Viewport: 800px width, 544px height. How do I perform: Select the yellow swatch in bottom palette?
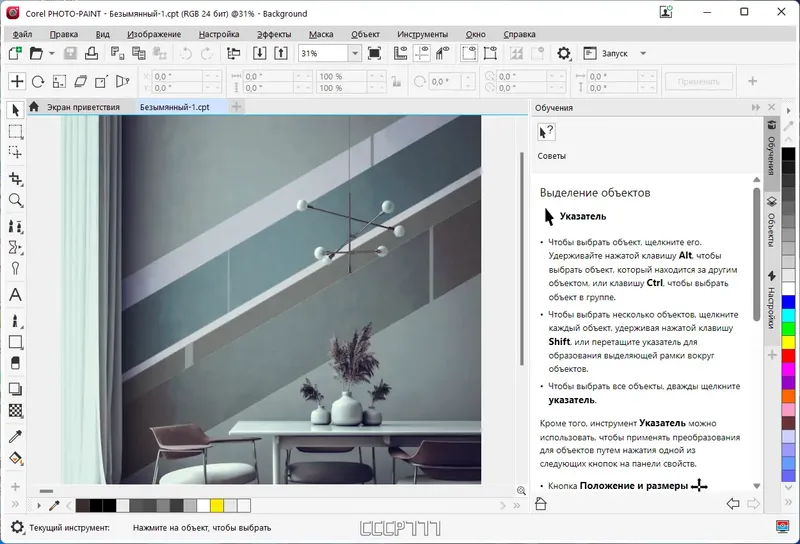(x=217, y=506)
